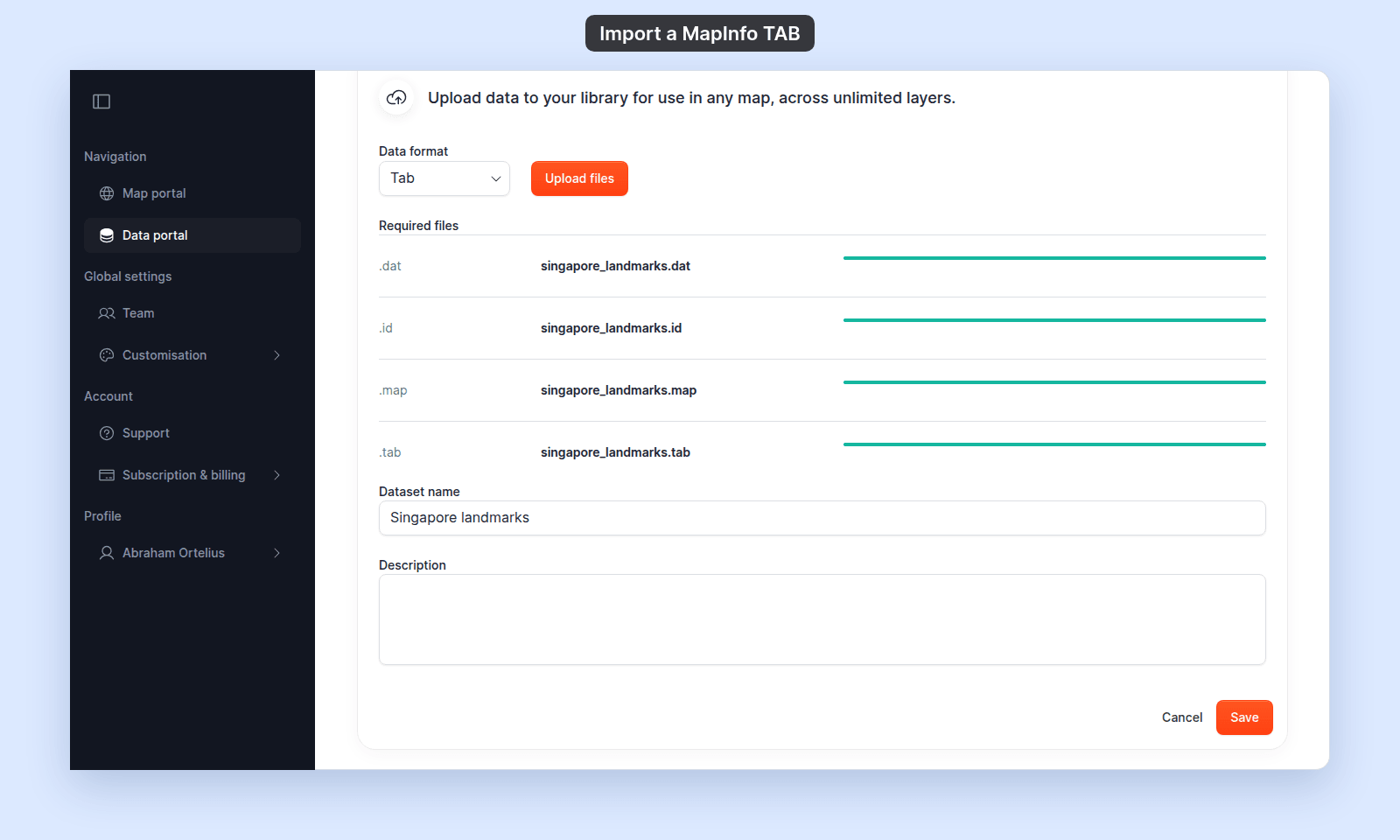Open the Data format Tab dropdown

click(444, 178)
